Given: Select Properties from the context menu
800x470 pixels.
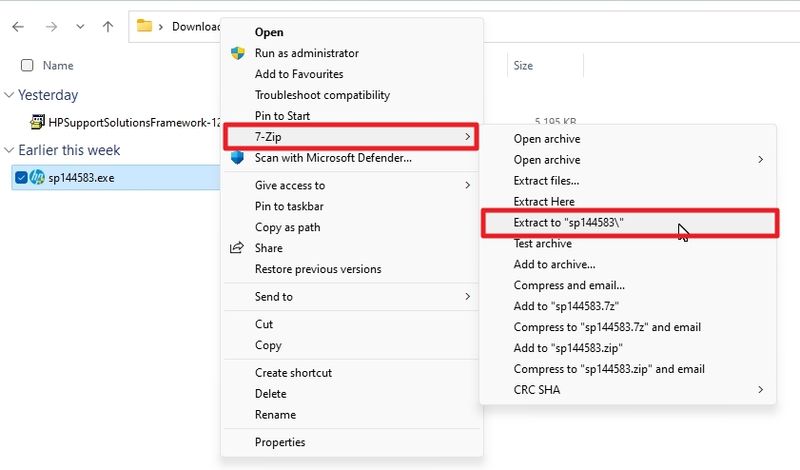Looking at the screenshot, I should coord(280,442).
